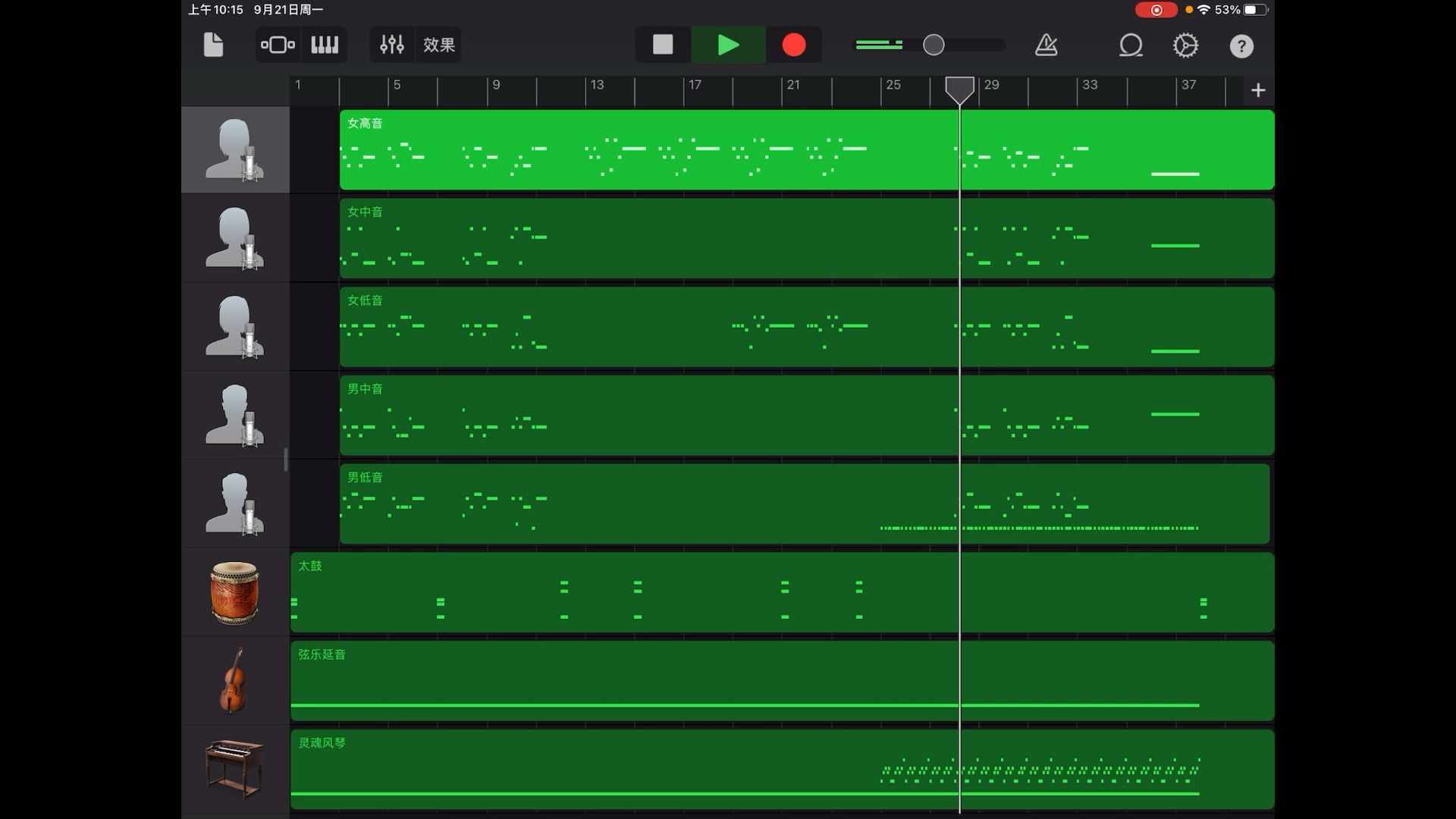Open the My Songs document browser
The width and height of the screenshot is (1456, 819).
click(213, 45)
